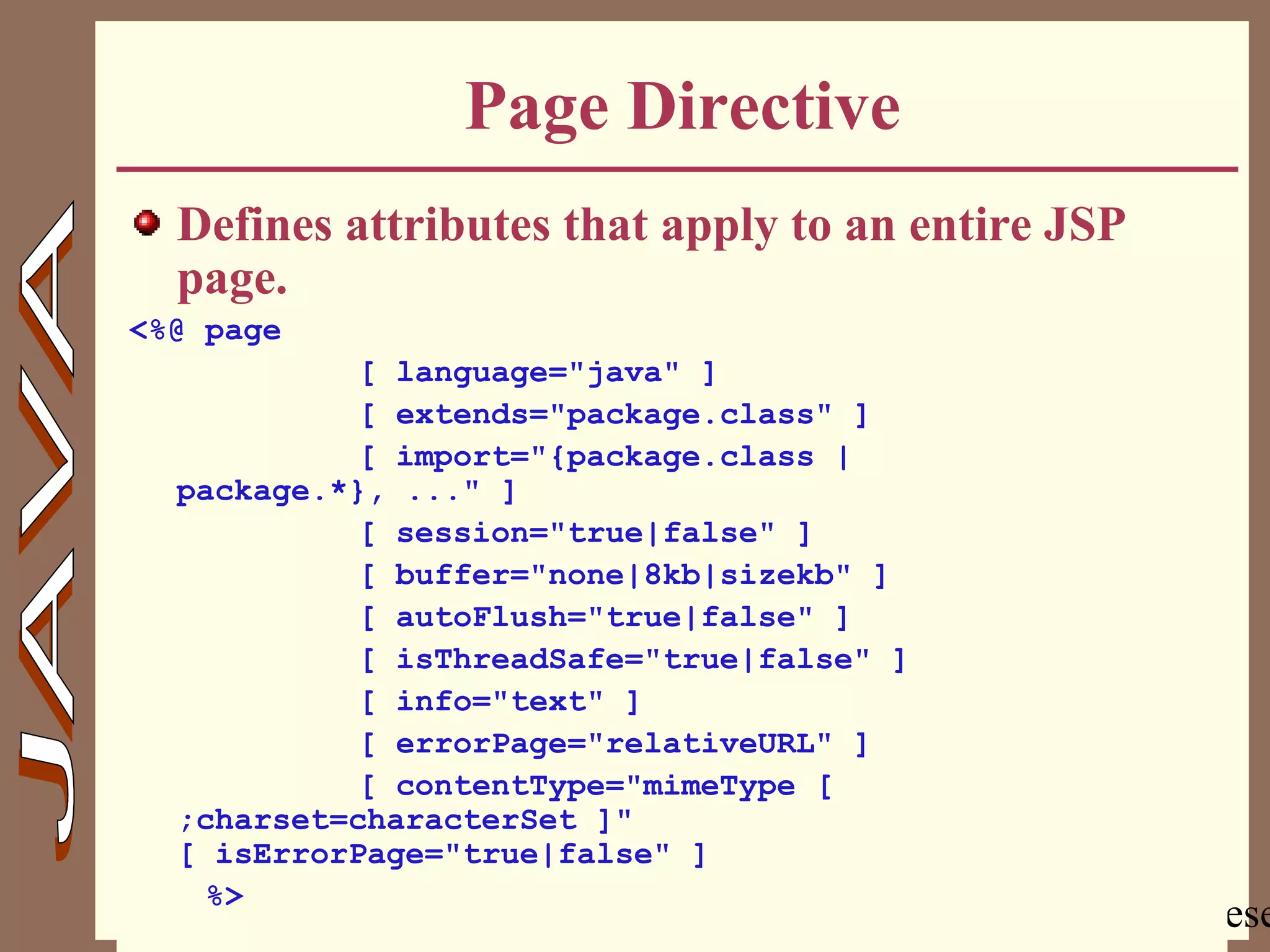Click the ';charset=characterSet ]"' line
Screen dimensions: 1270x952
[406, 821]
